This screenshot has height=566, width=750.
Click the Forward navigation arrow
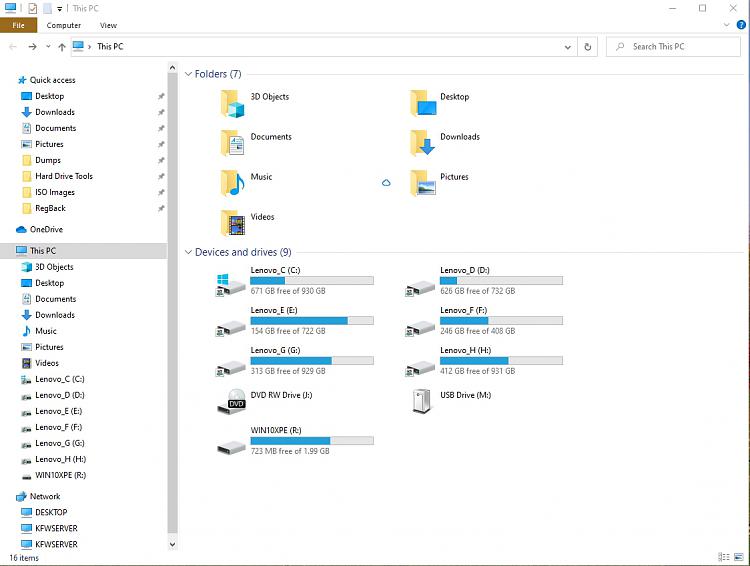coord(32,47)
